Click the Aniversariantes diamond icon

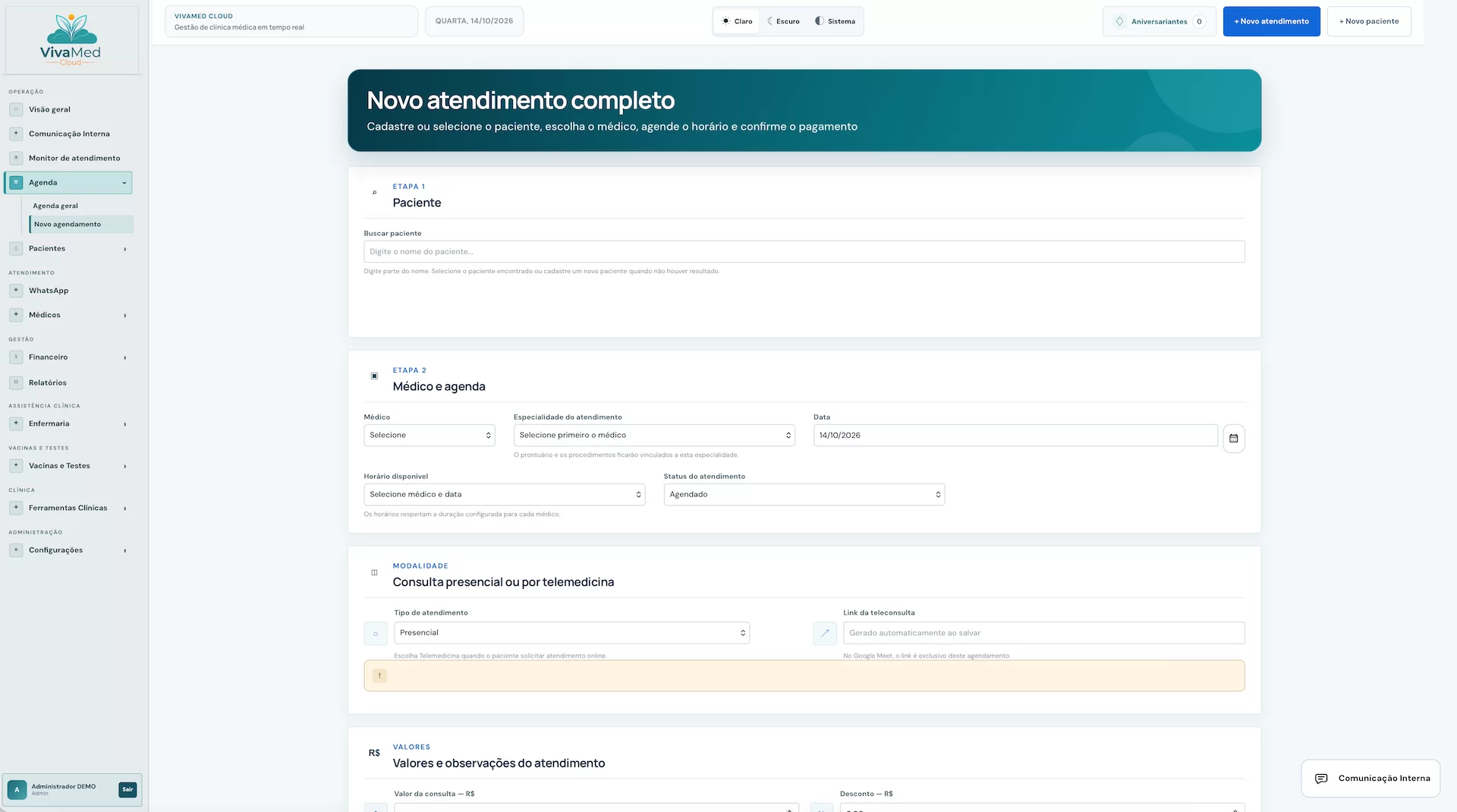click(x=1119, y=21)
